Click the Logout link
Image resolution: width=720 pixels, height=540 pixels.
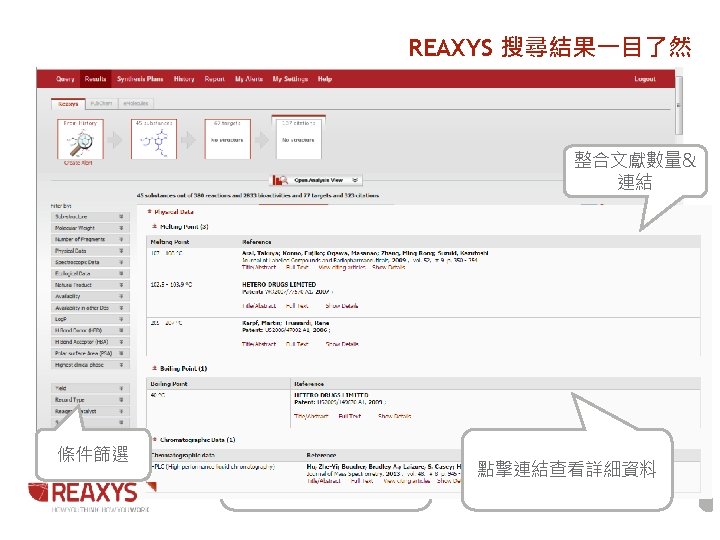click(645, 79)
